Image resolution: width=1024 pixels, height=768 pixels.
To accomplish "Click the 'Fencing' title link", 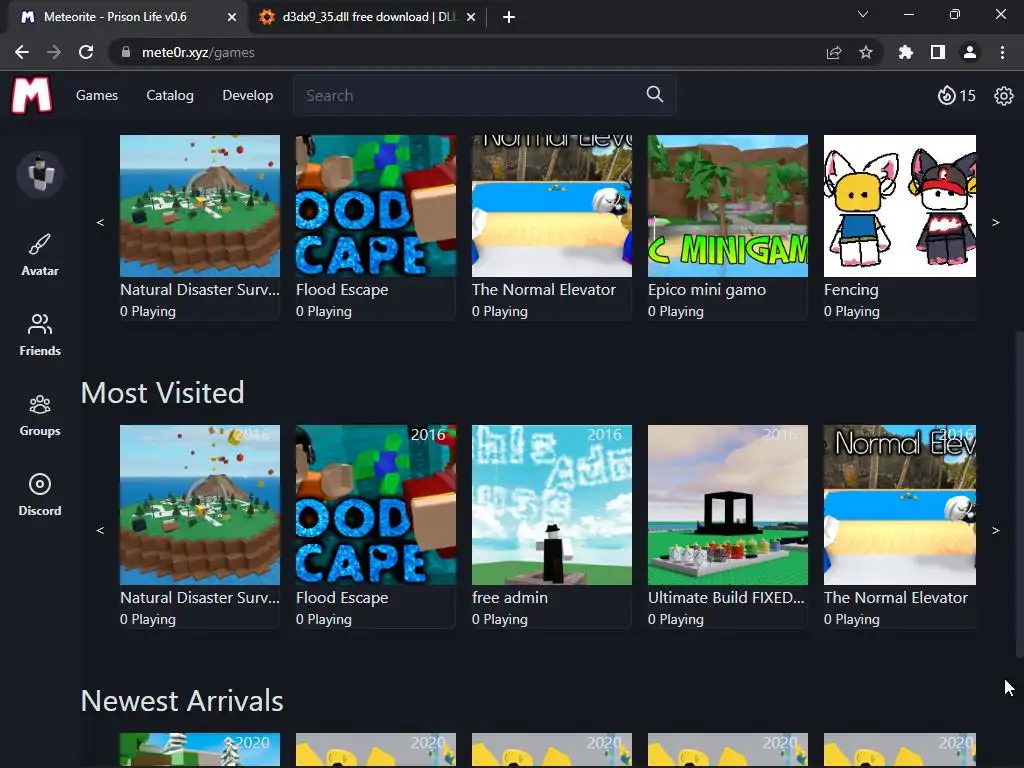I will pyautogui.click(x=851, y=289).
